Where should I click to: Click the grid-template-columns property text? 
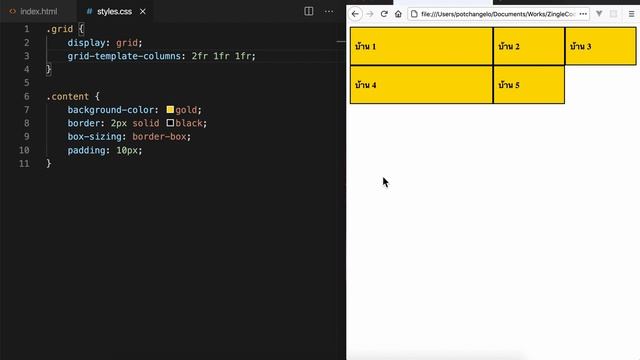coord(124,56)
